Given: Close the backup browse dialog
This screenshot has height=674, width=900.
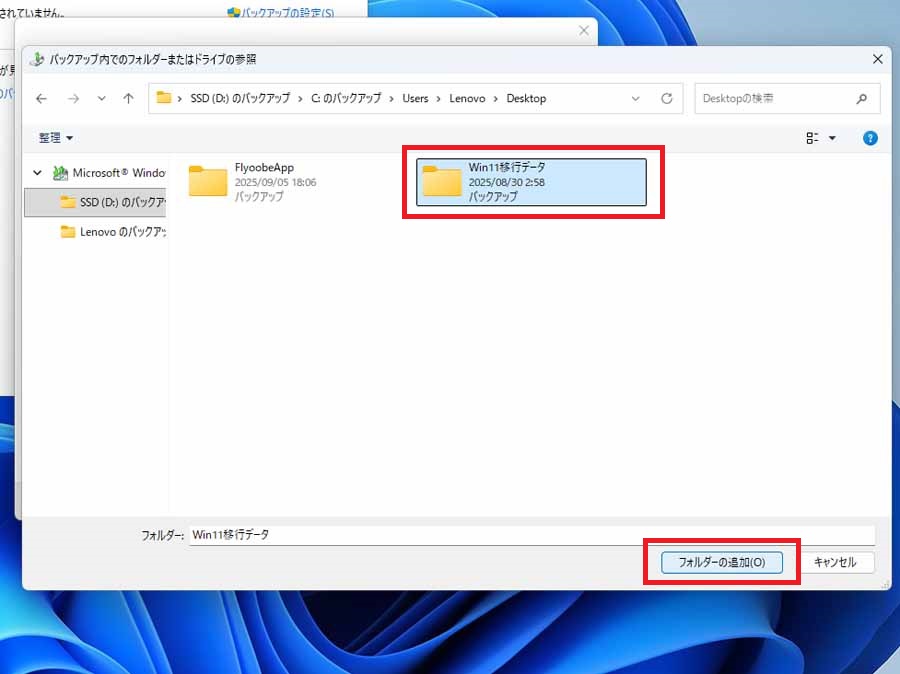Looking at the screenshot, I should 877,59.
